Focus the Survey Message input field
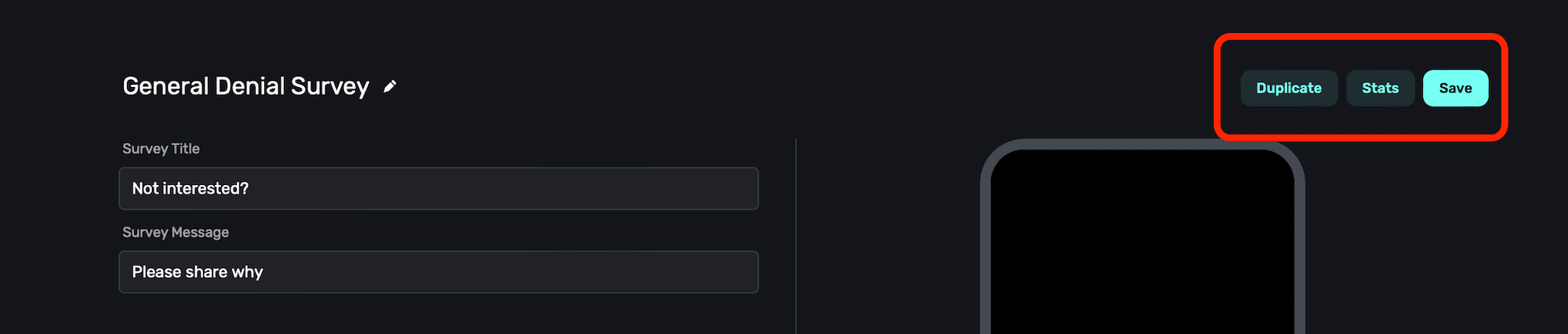Image resolution: width=1568 pixels, height=334 pixels. (x=438, y=272)
